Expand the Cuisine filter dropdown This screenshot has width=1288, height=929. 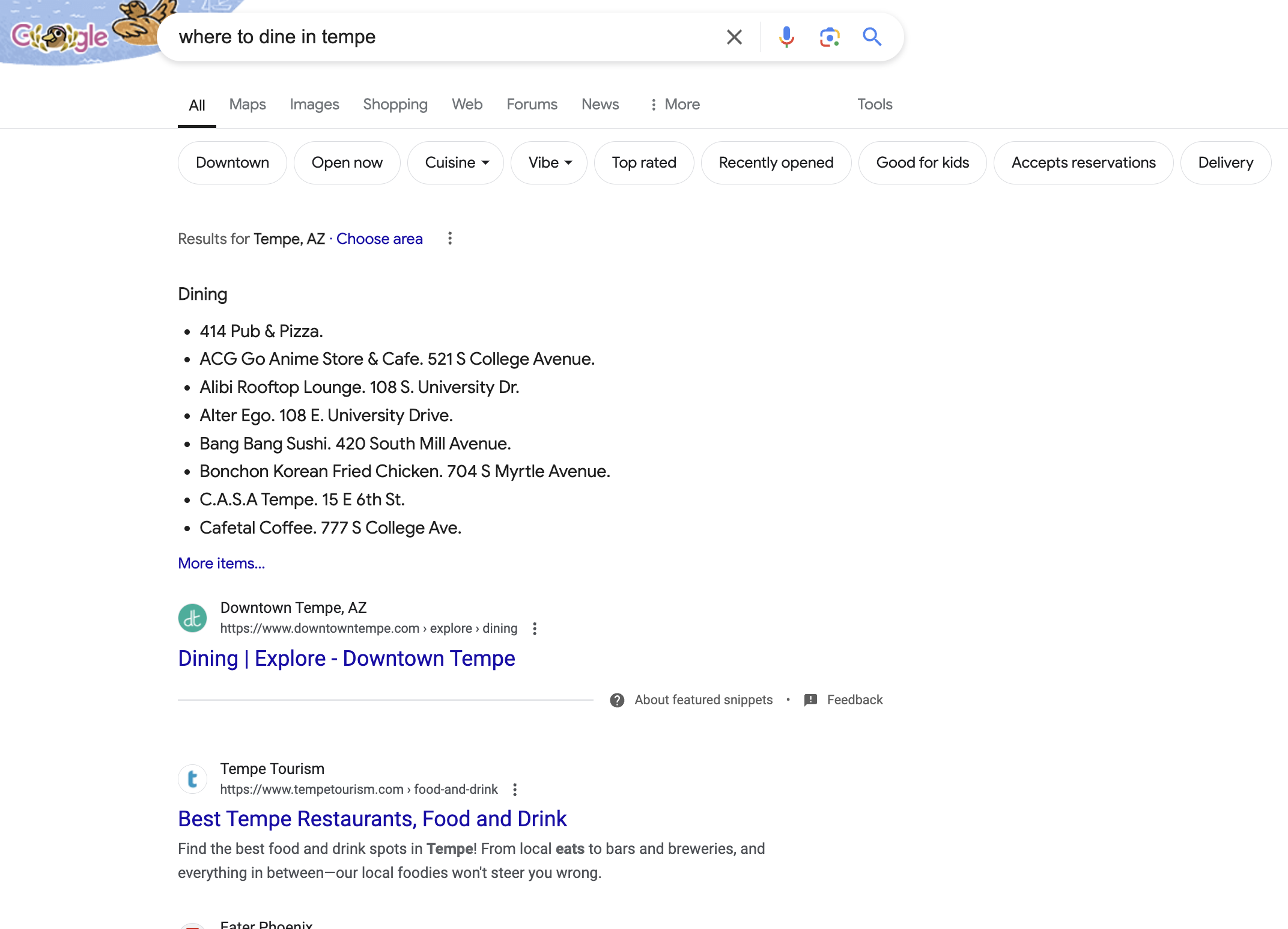click(x=456, y=163)
